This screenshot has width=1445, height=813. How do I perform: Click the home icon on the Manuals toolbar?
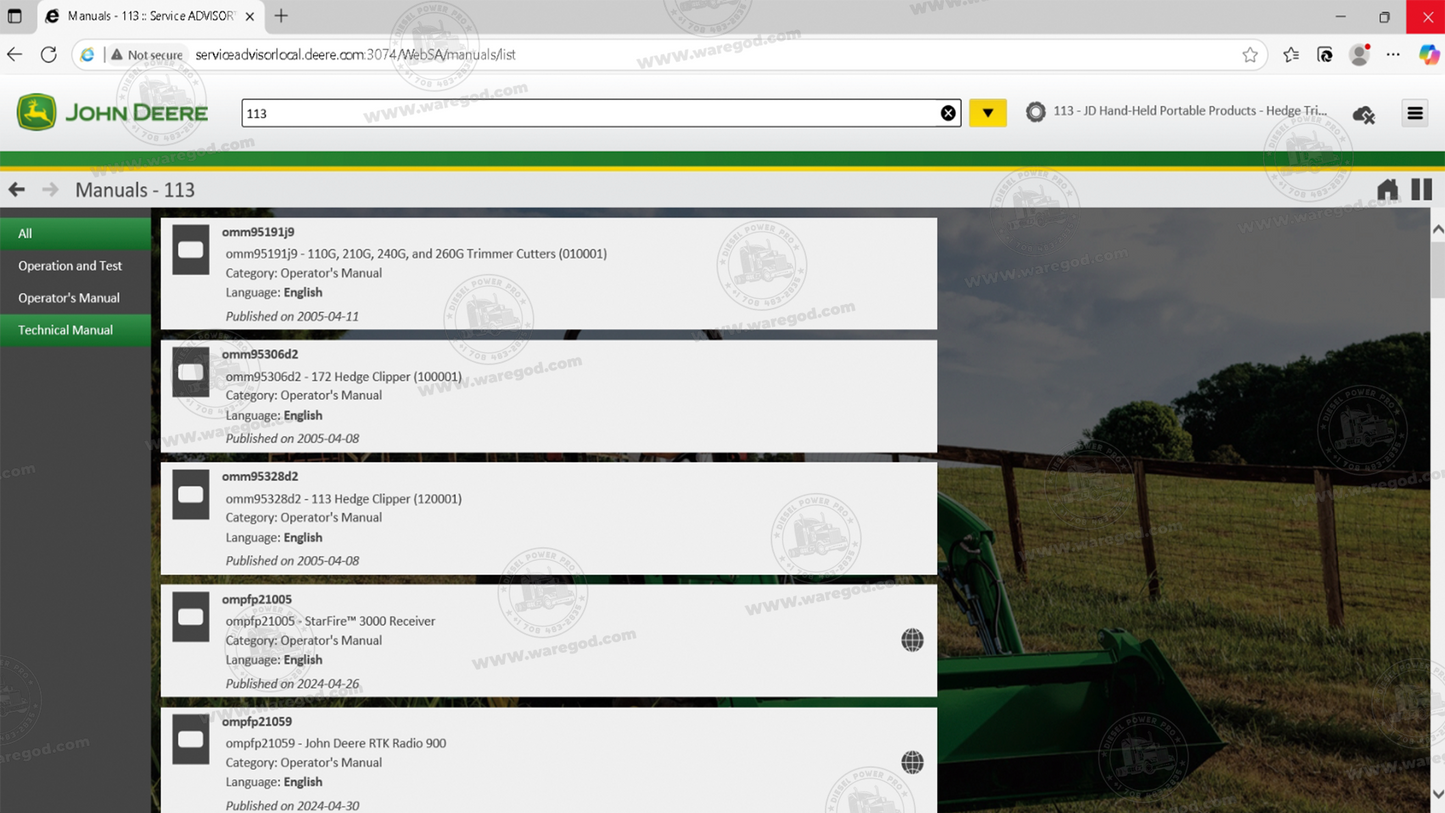(1387, 189)
